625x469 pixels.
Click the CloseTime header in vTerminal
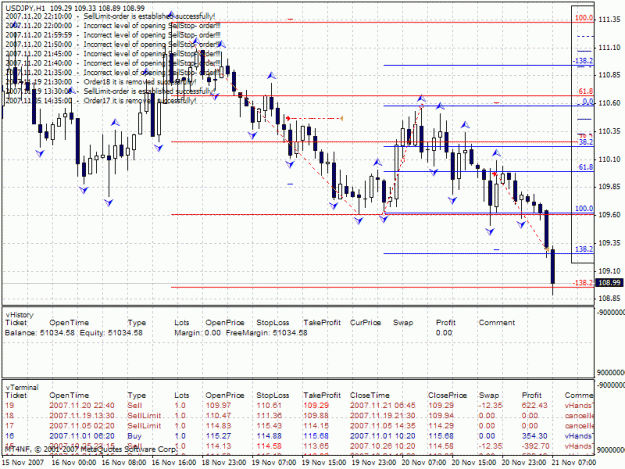[x=369, y=395]
